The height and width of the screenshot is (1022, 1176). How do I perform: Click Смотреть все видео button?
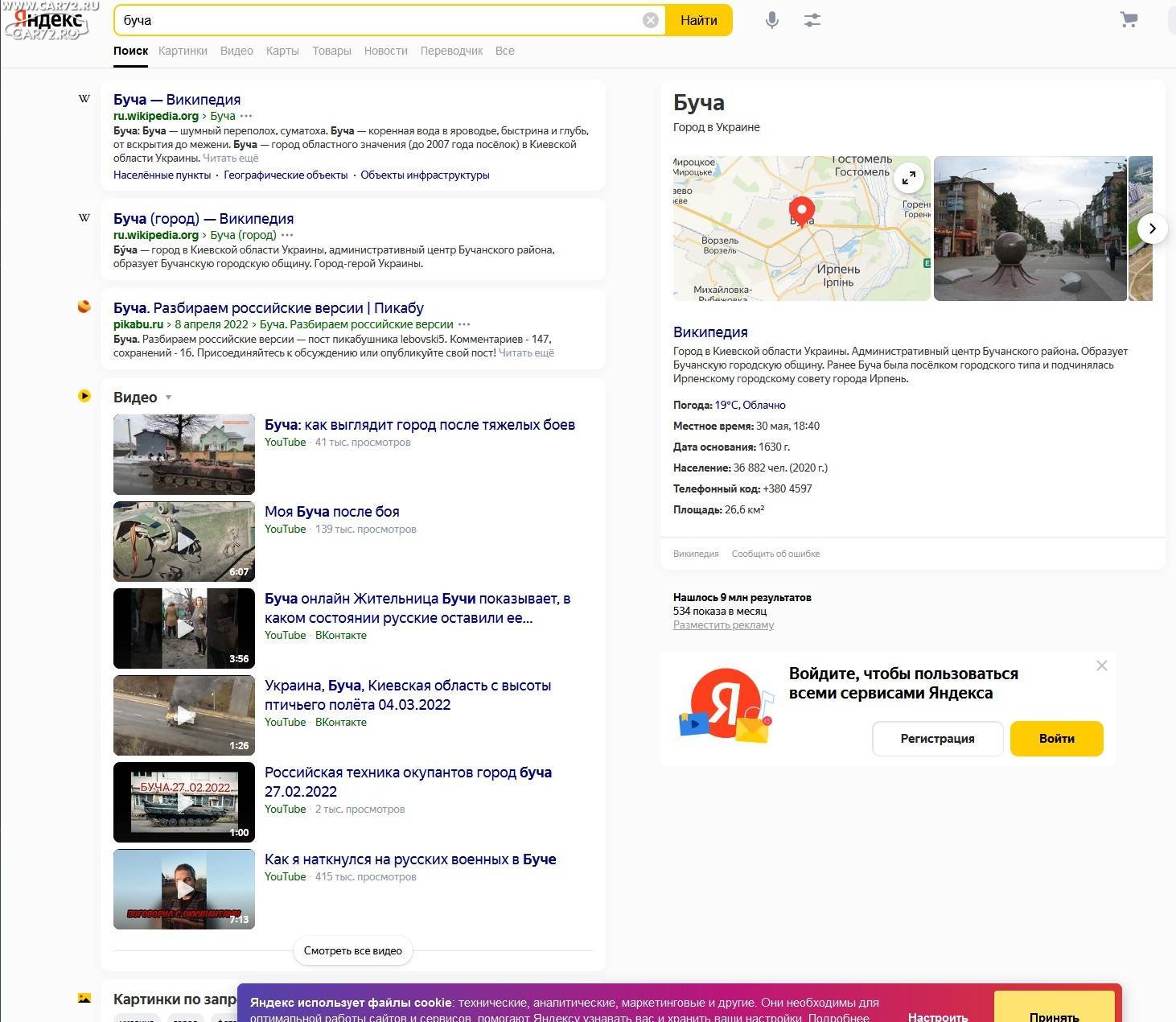(x=353, y=950)
